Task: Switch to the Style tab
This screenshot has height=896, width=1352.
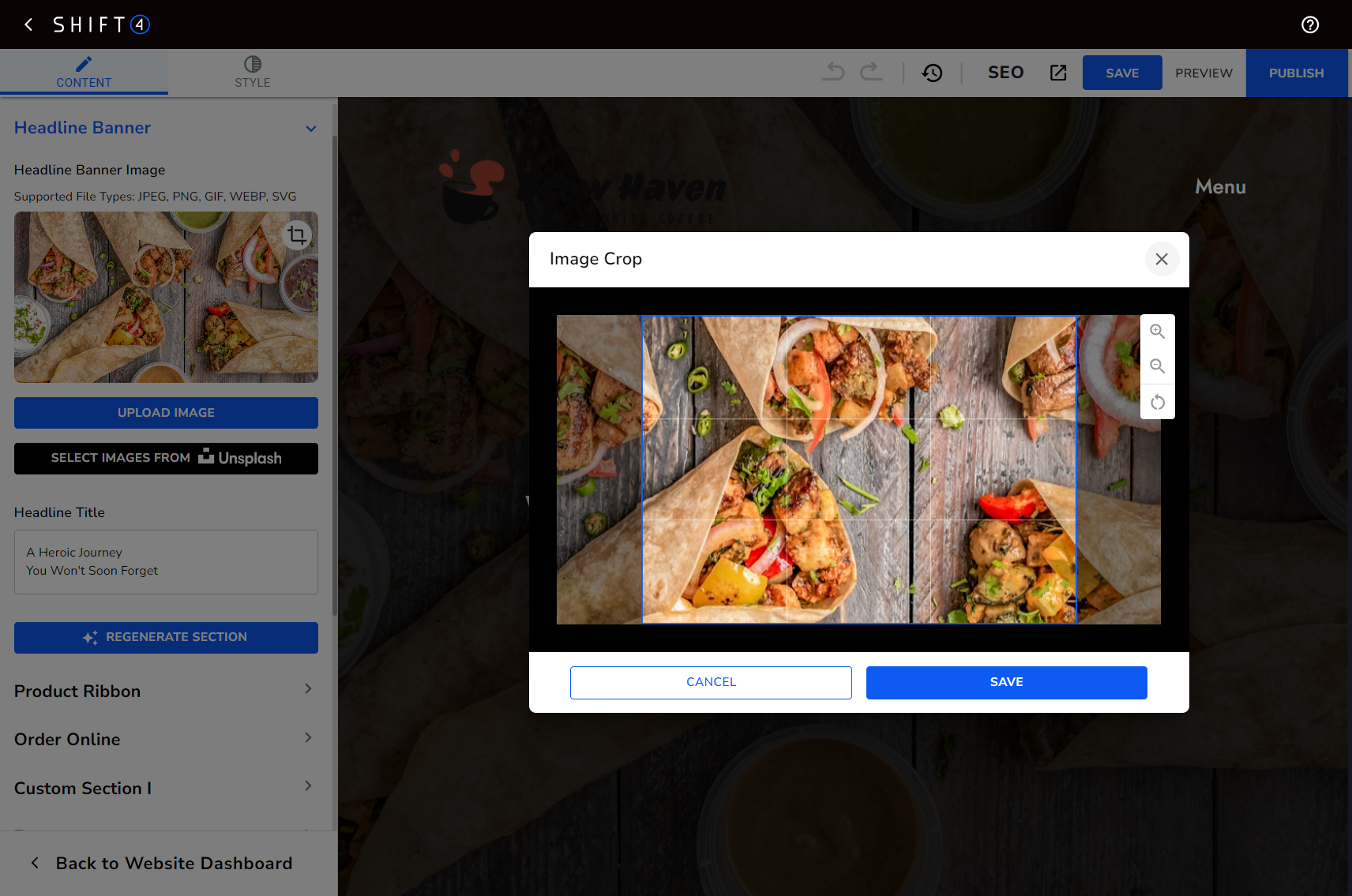Action: (x=252, y=72)
